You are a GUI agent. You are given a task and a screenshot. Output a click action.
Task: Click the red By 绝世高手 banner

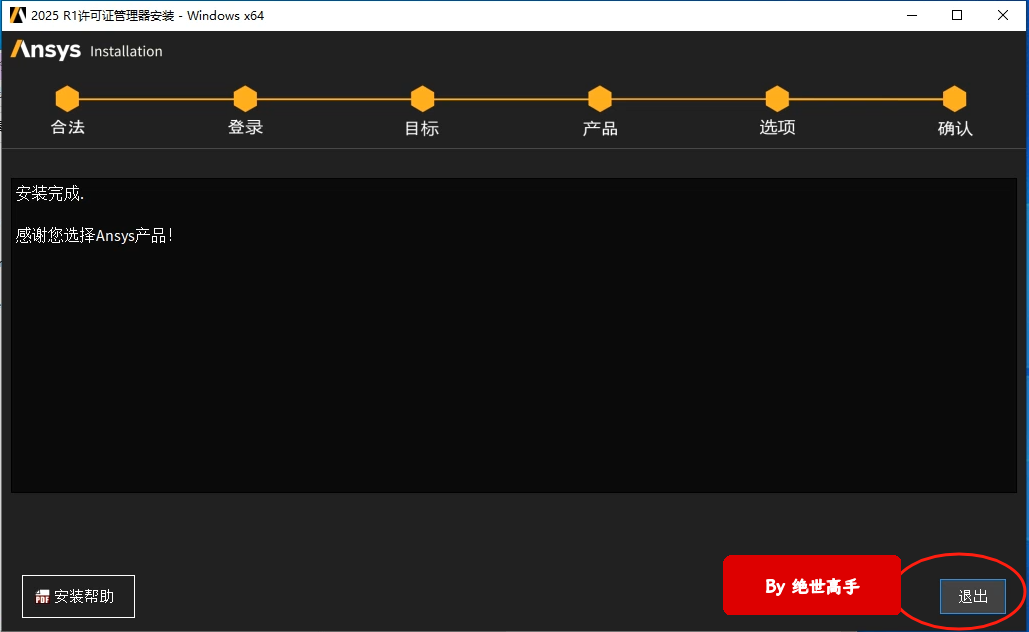point(812,586)
